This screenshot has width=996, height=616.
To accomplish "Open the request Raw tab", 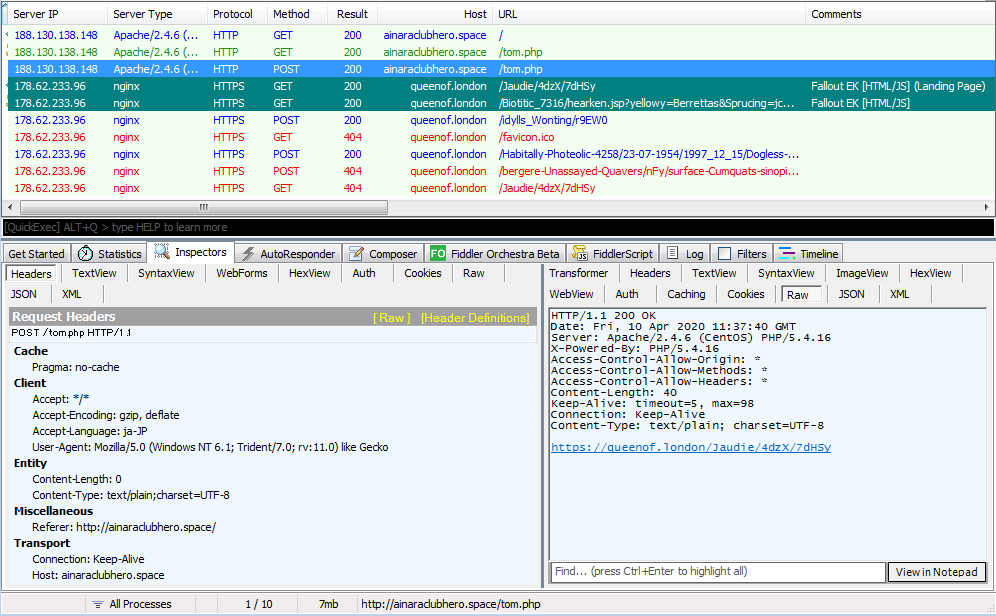I will point(473,273).
